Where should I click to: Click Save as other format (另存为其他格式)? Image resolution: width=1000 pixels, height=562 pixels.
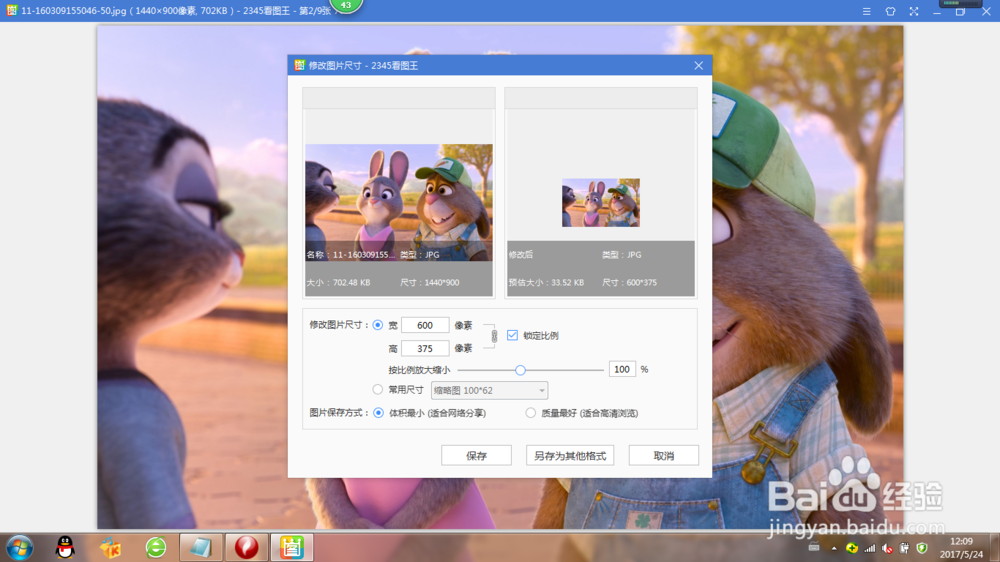570,455
